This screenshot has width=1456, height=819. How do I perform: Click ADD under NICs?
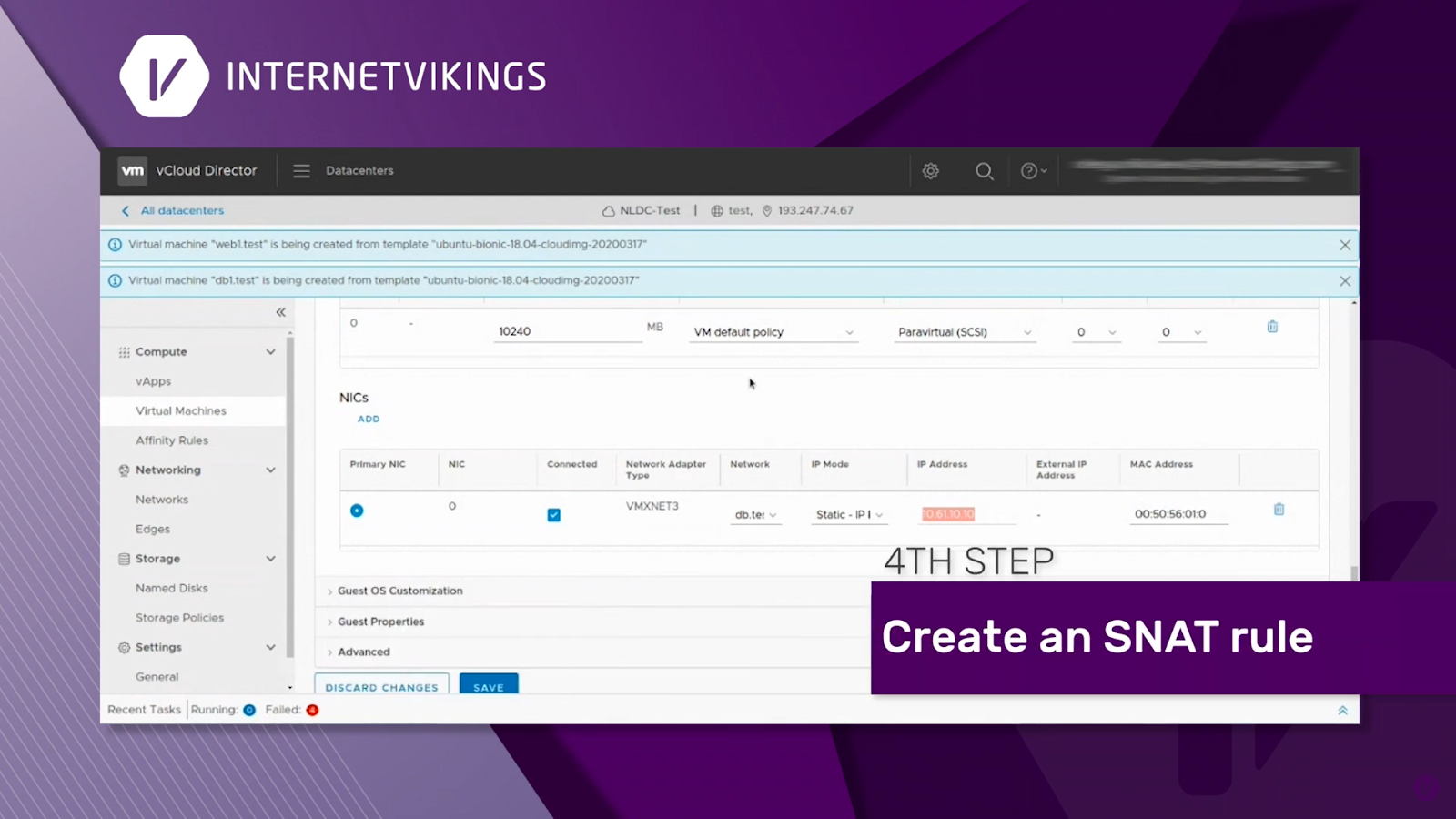point(369,420)
